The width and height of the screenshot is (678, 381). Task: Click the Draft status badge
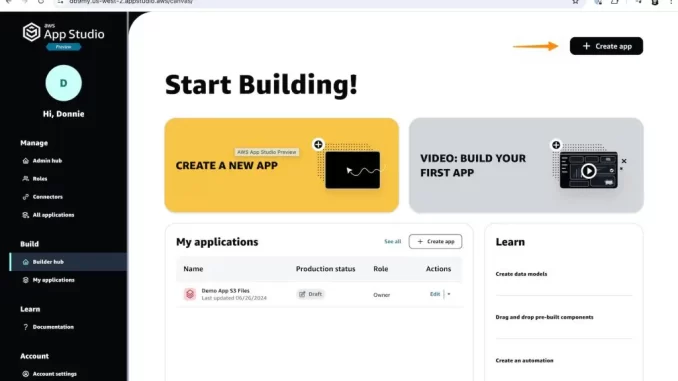tap(310, 294)
